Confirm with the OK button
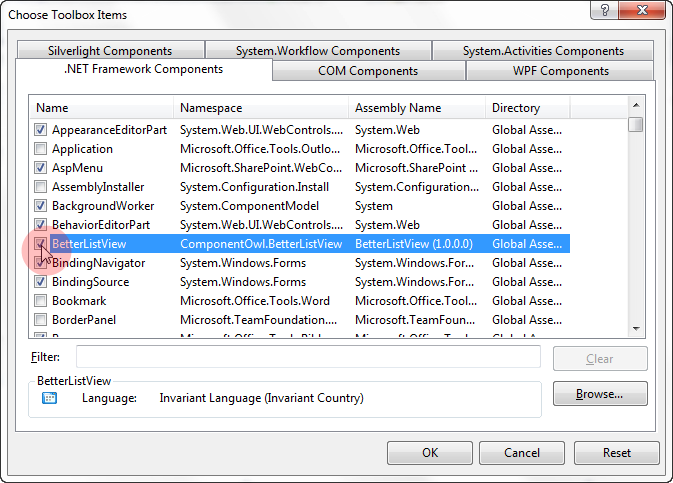The image size is (673, 483). pyautogui.click(x=430, y=453)
